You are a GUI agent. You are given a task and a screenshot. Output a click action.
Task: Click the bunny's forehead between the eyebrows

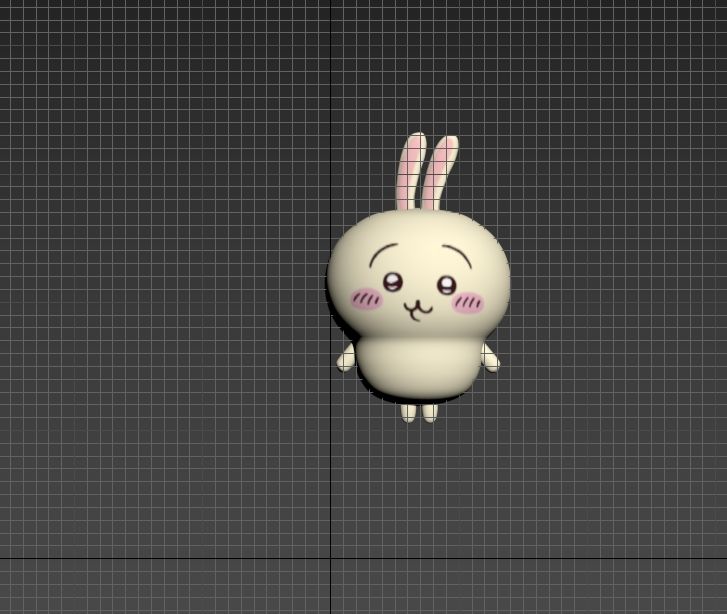(x=420, y=245)
